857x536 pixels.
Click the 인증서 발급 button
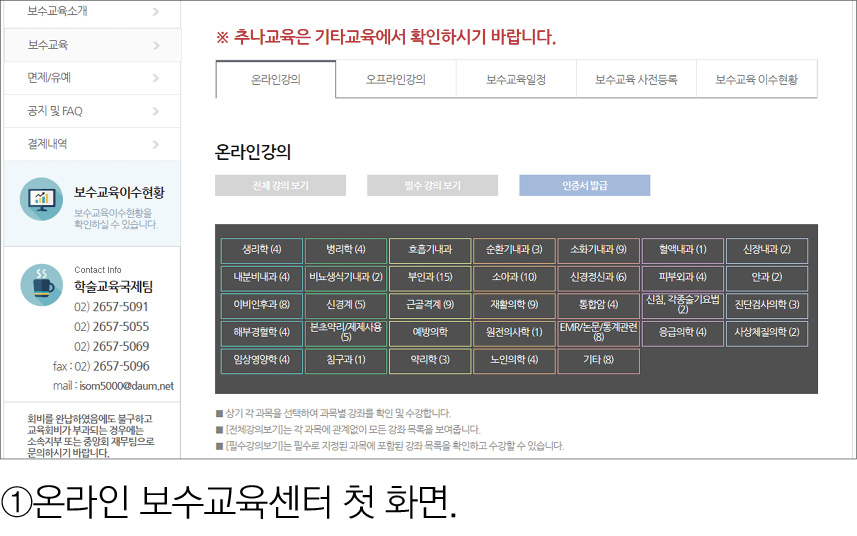pyautogui.click(x=584, y=185)
